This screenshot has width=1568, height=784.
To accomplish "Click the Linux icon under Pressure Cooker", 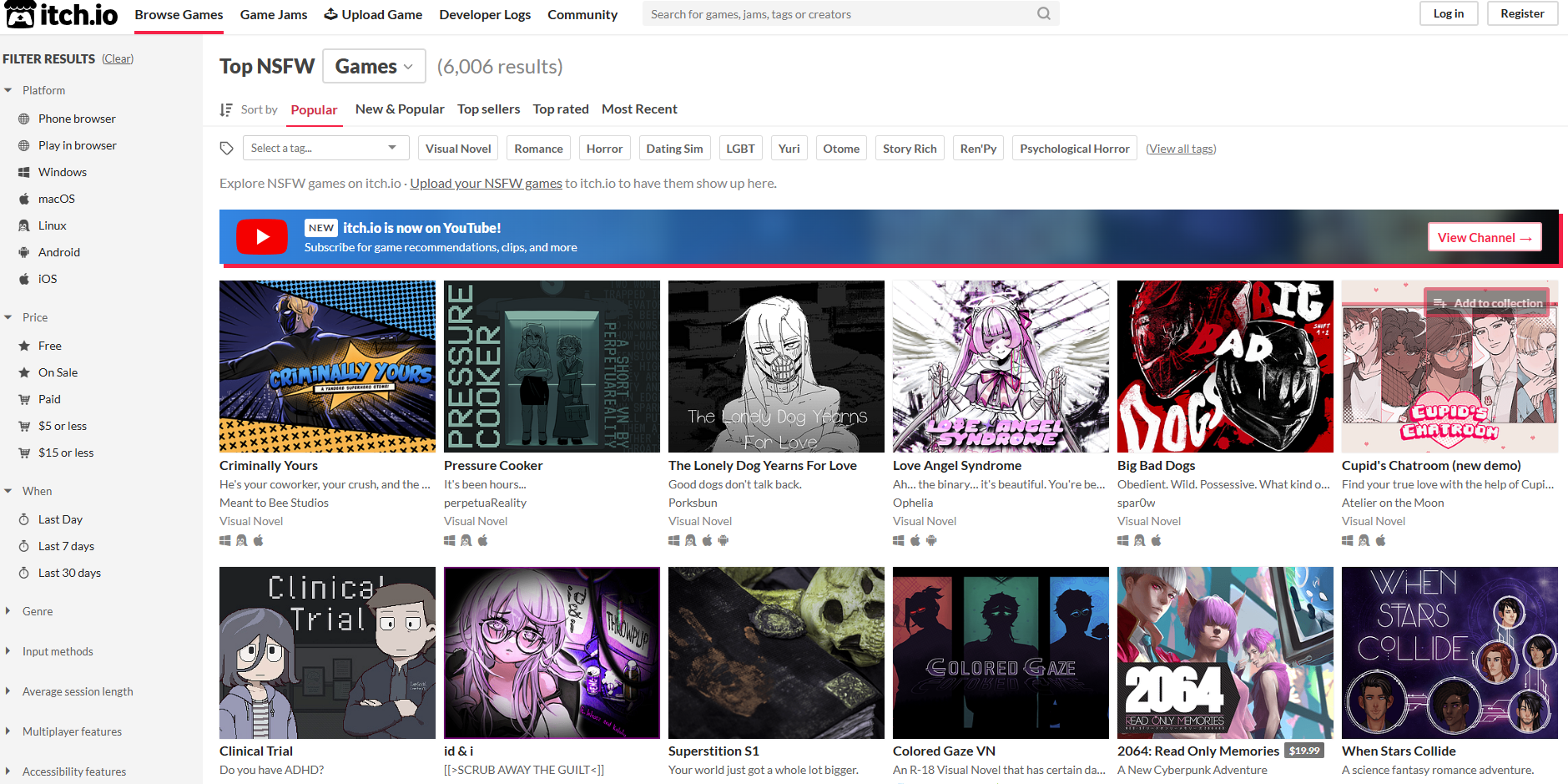I will pyautogui.click(x=466, y=540).
